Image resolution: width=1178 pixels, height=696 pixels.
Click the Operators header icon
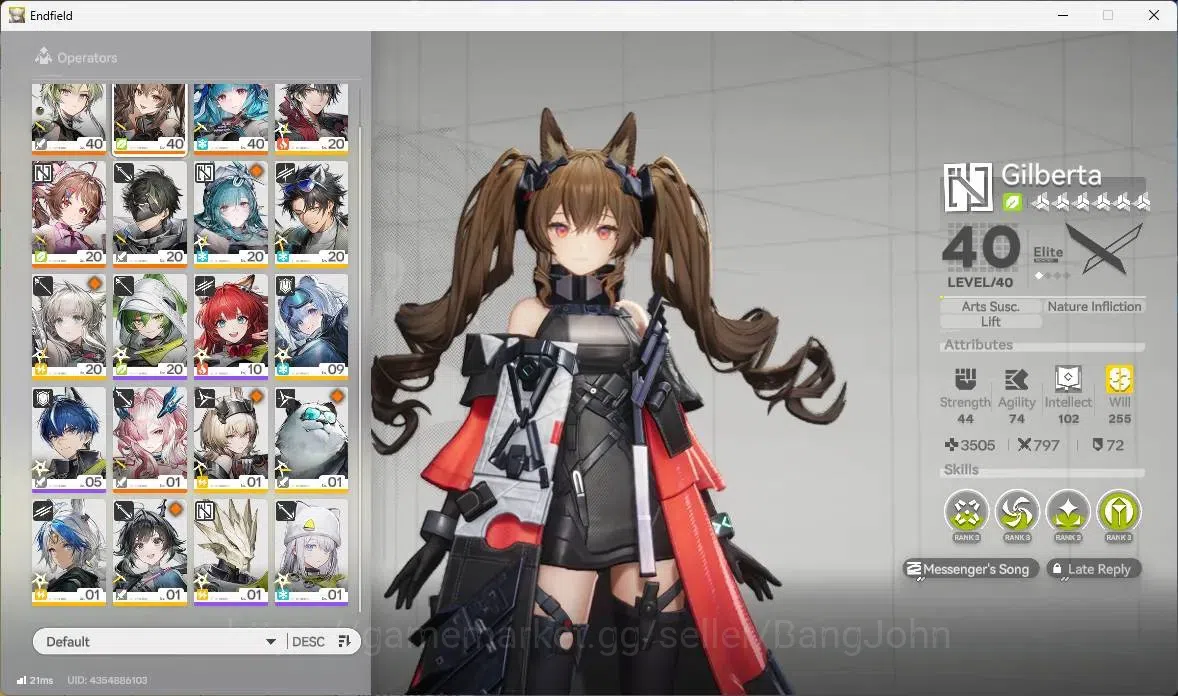44,56
